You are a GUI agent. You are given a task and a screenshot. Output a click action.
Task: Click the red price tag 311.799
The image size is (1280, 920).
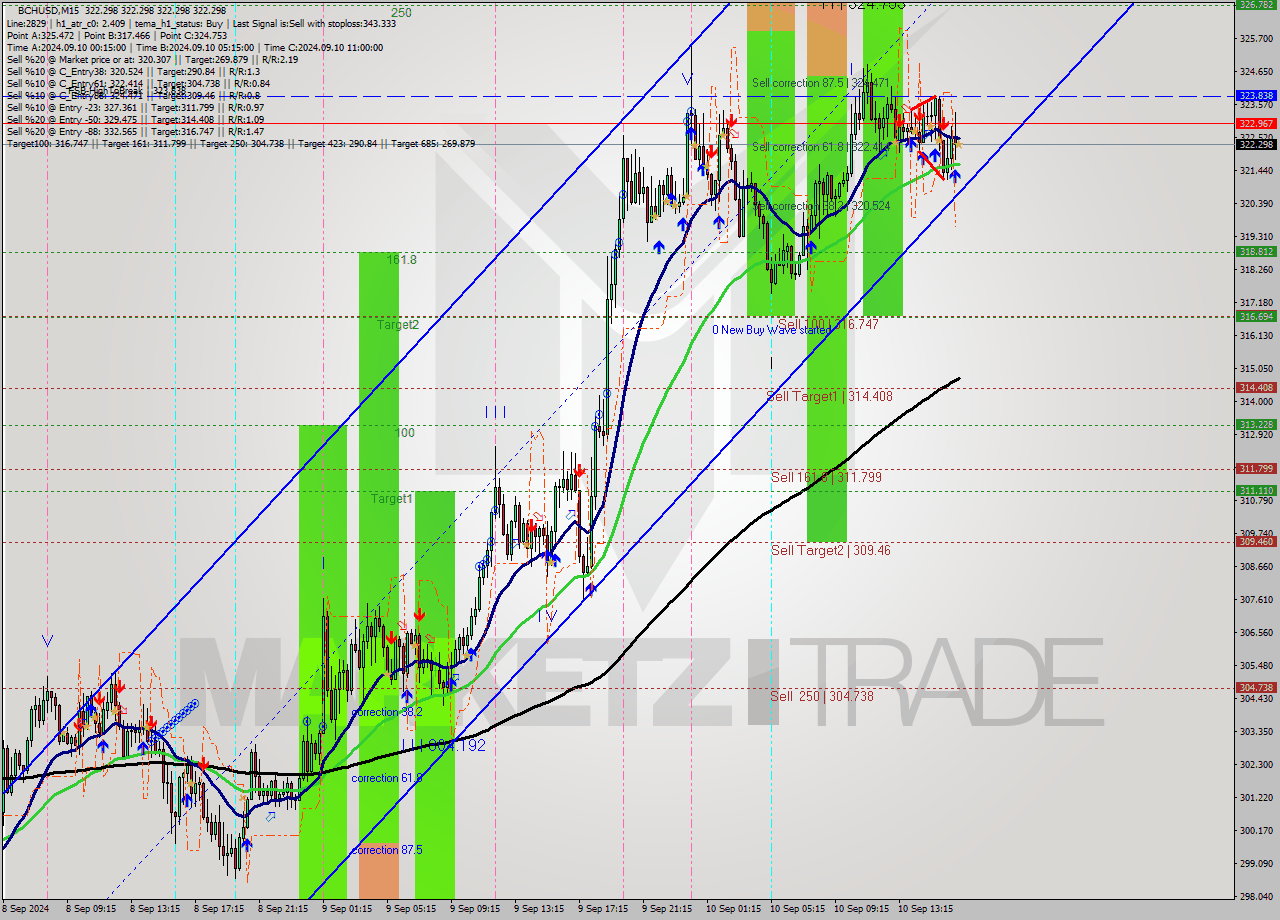coord(1256,468)
